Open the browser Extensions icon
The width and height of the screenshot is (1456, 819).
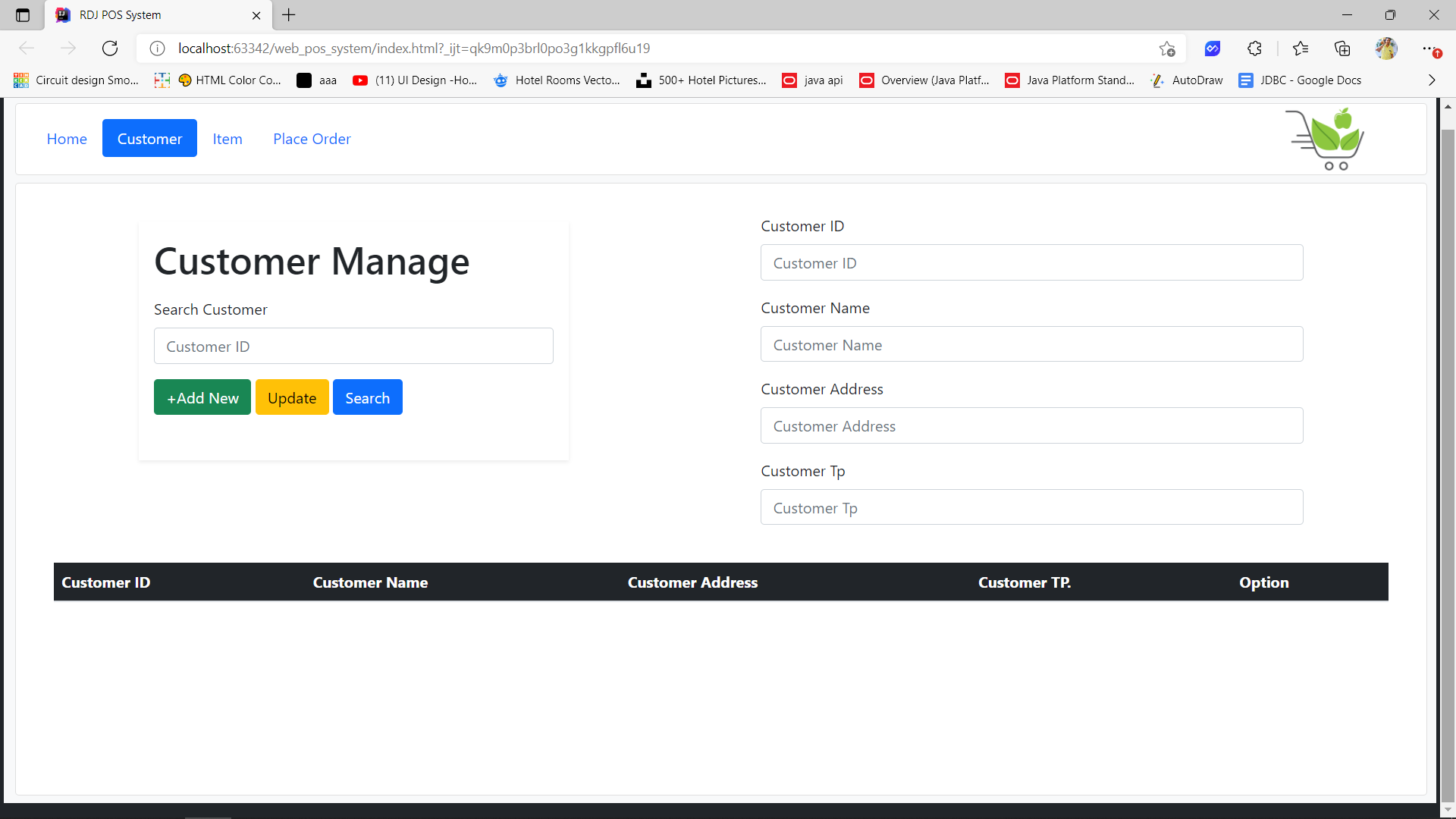coord(1254,48)
